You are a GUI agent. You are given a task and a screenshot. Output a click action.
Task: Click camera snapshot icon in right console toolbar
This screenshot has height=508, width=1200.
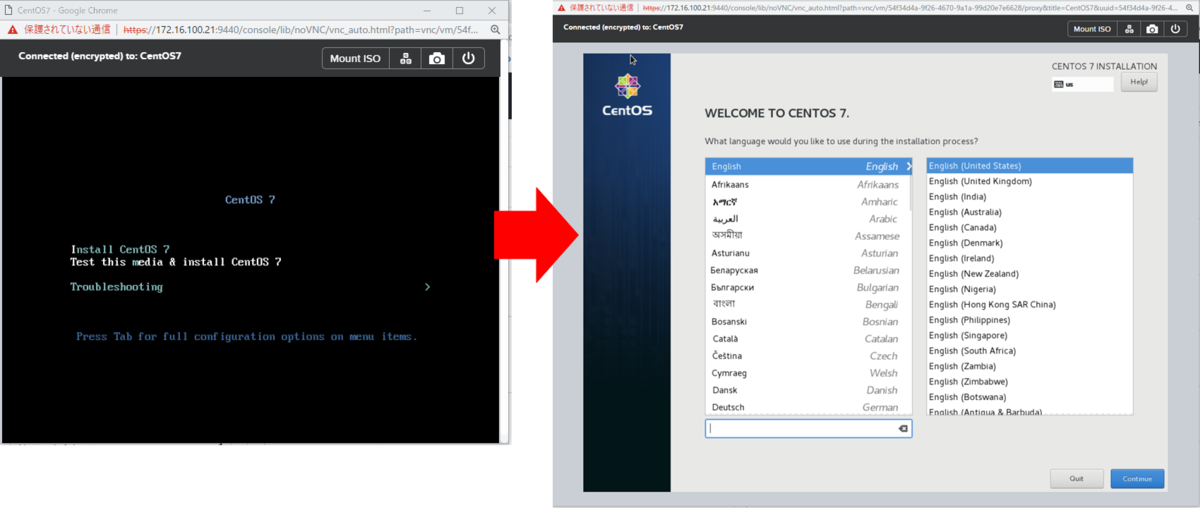point(1152,29)
